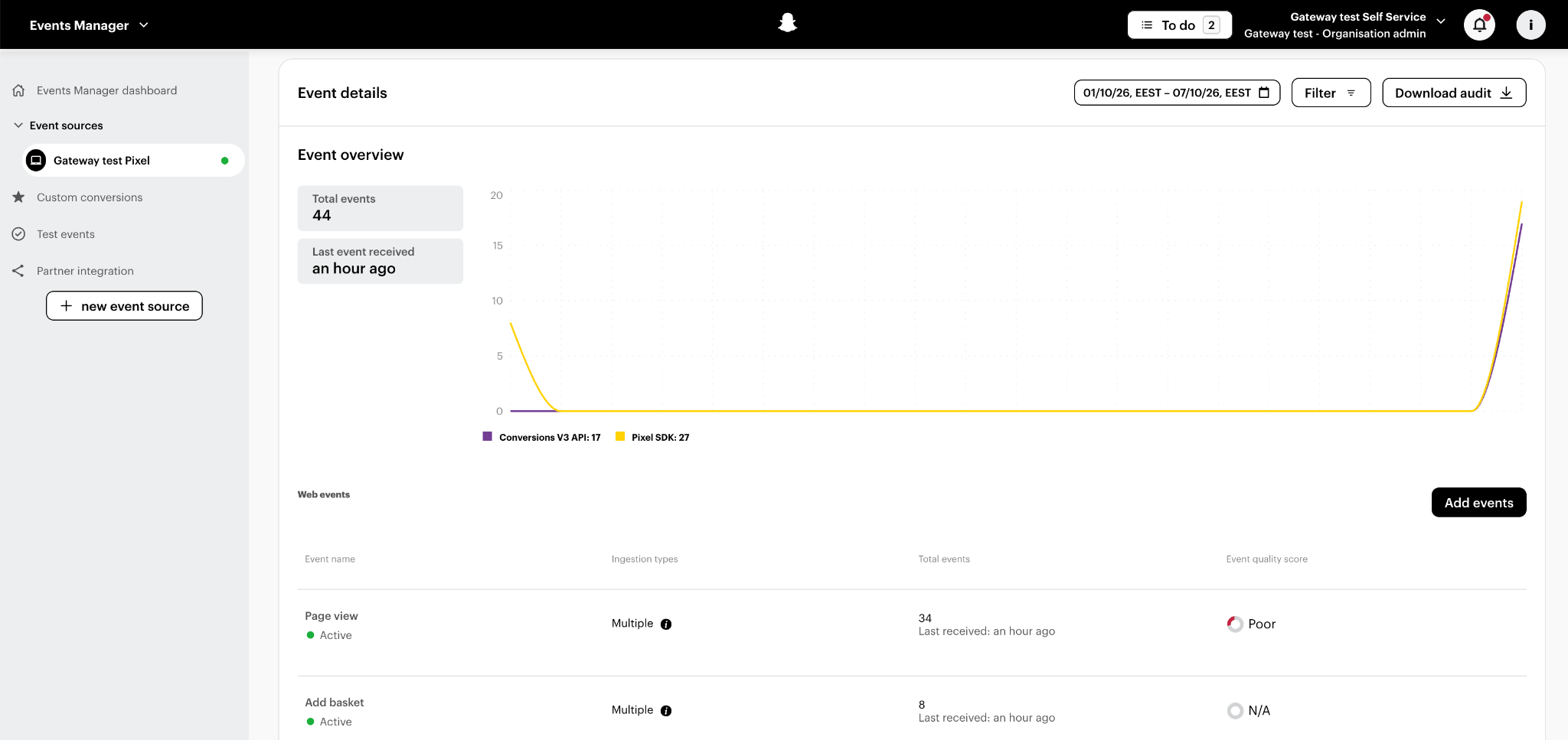The image size is (1568, 740).
Task: Click the Gateway test Pixel monitor icon
Action: coord(36,161)
